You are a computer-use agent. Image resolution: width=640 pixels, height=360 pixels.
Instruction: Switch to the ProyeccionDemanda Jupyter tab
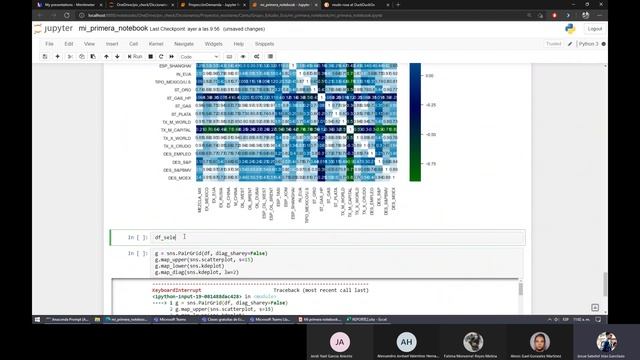click(213, 5)
